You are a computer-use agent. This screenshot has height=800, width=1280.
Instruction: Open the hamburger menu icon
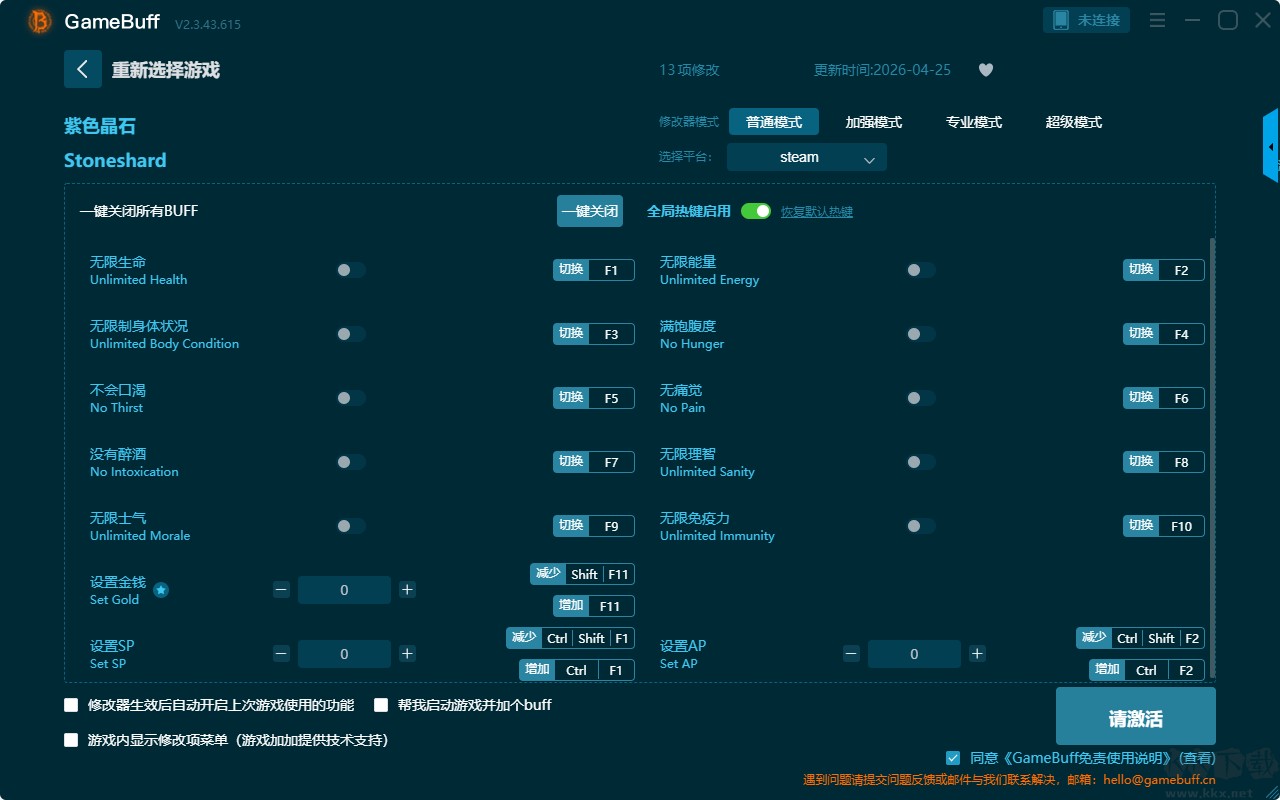tap(1157, 20)
